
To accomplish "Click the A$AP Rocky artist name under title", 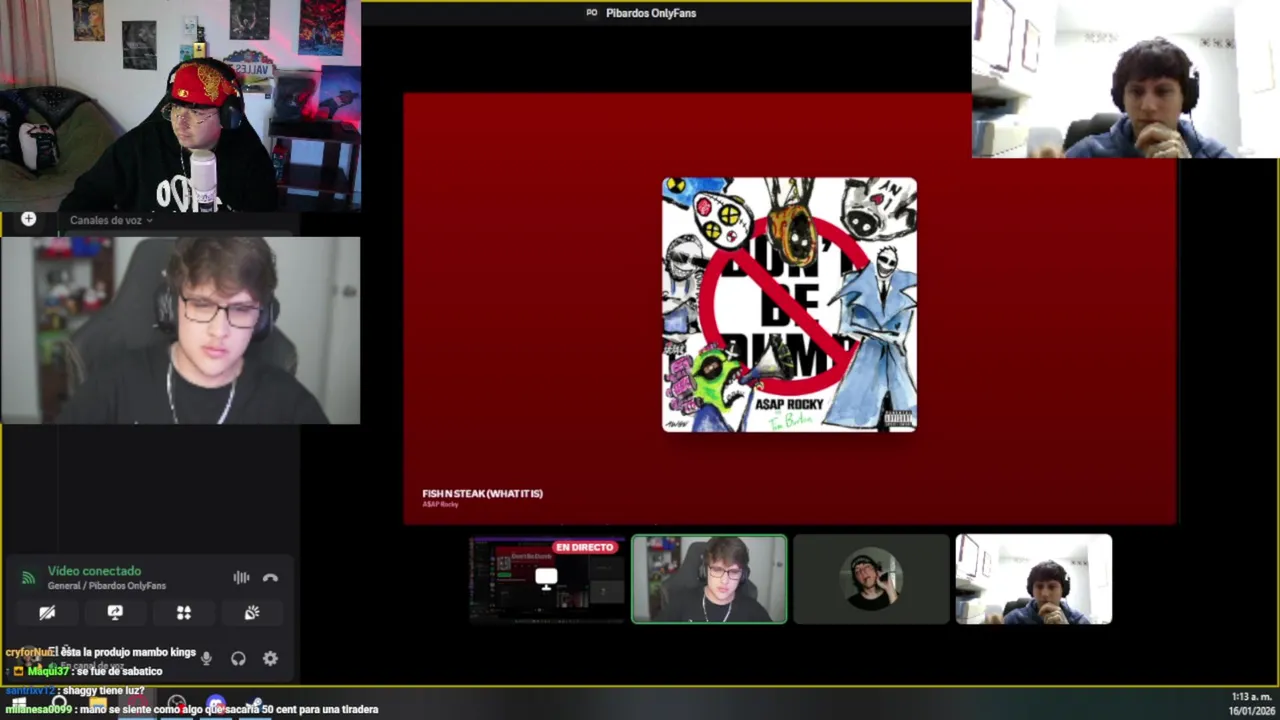I will (440, 504).
